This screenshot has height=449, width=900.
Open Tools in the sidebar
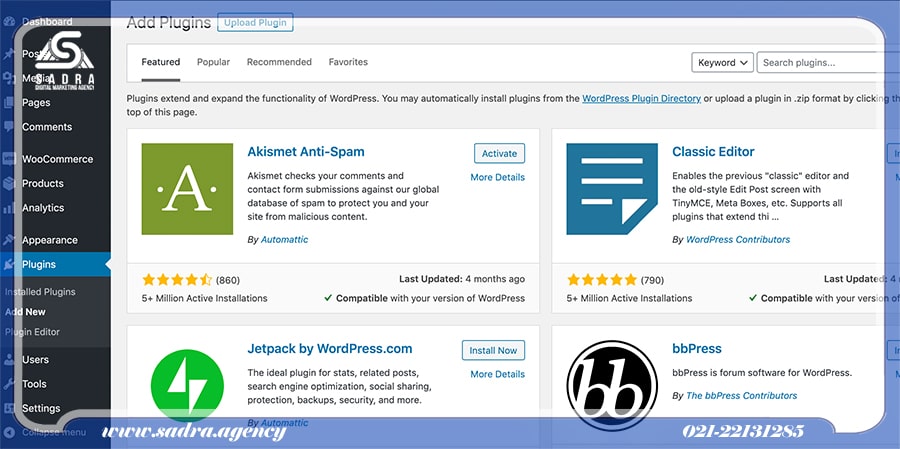tap(34, 384)
